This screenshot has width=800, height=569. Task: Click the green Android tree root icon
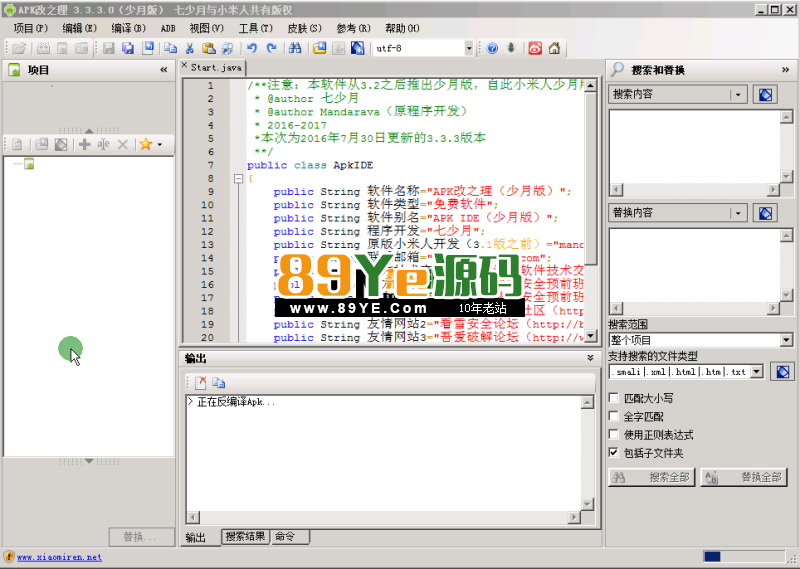pos(29,164)
